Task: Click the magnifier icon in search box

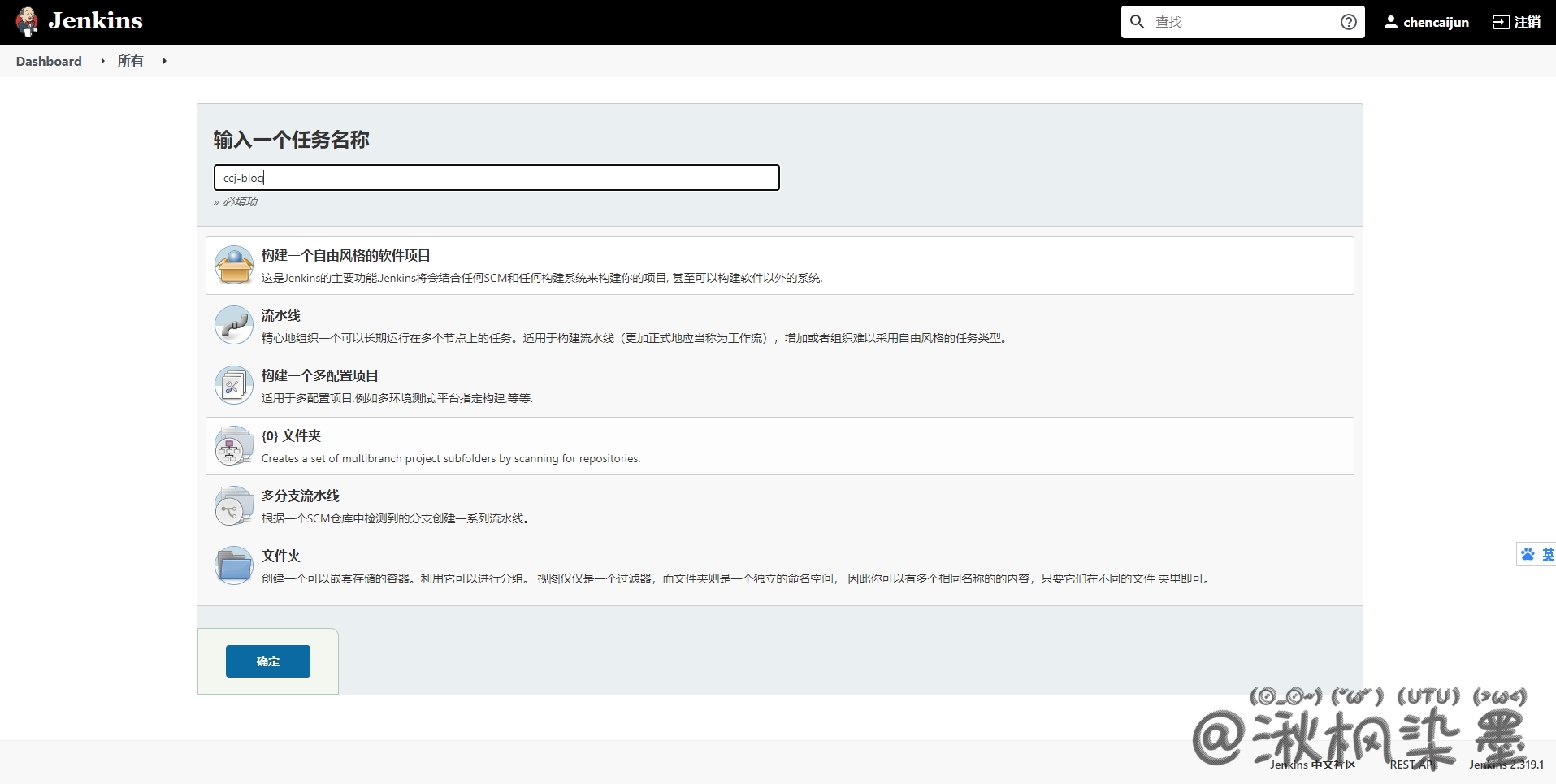Action: 1138,22
